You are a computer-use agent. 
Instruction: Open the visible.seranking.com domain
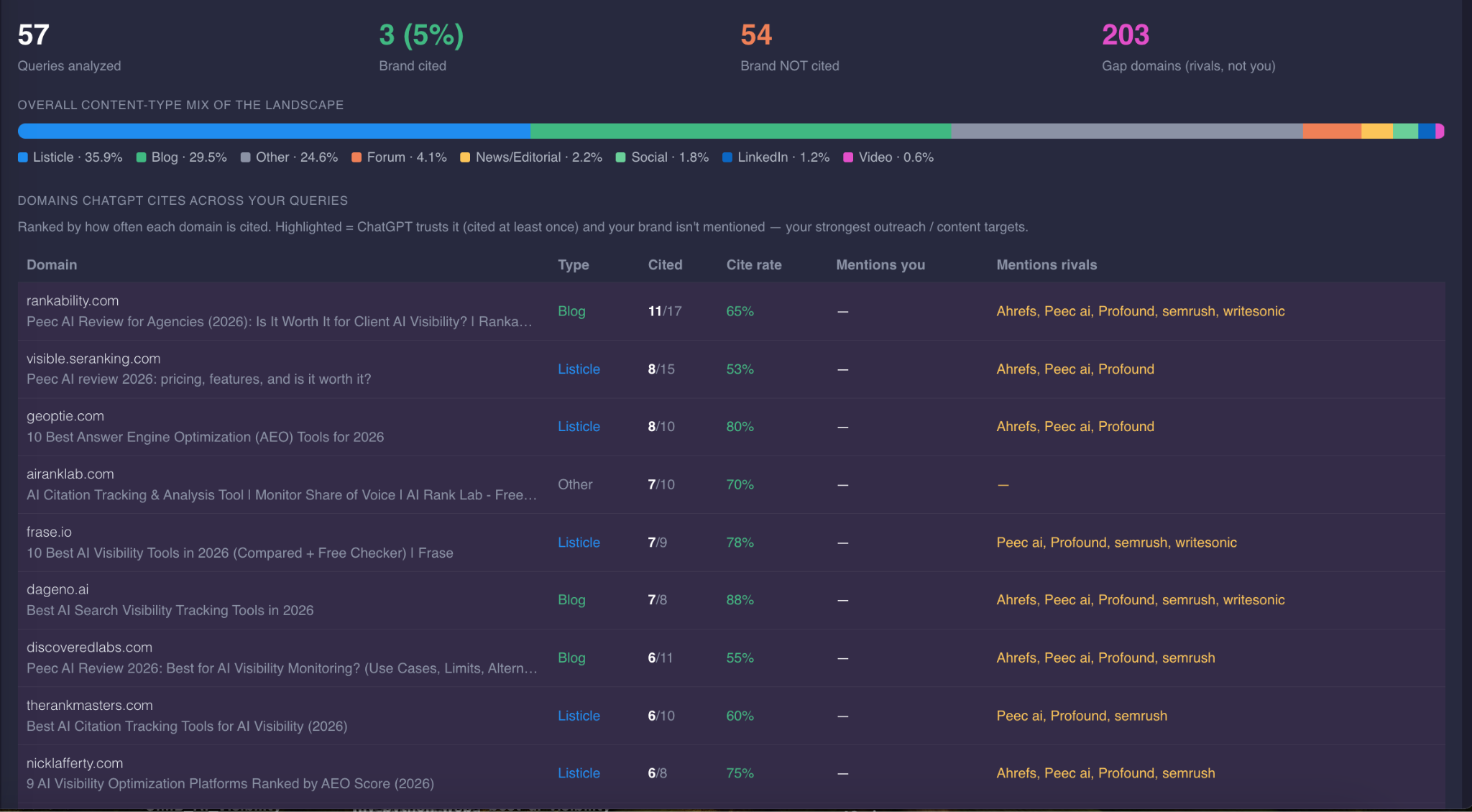point(93,359)
